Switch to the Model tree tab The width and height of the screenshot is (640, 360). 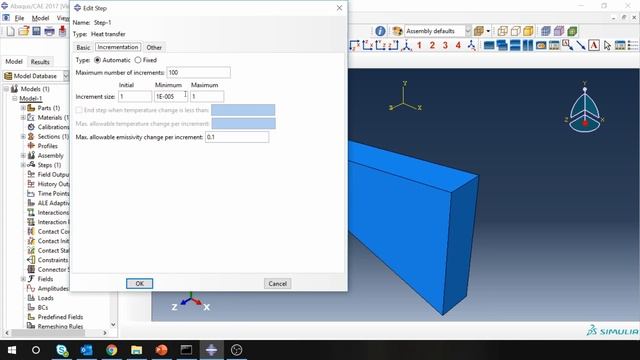coord(14,62)
